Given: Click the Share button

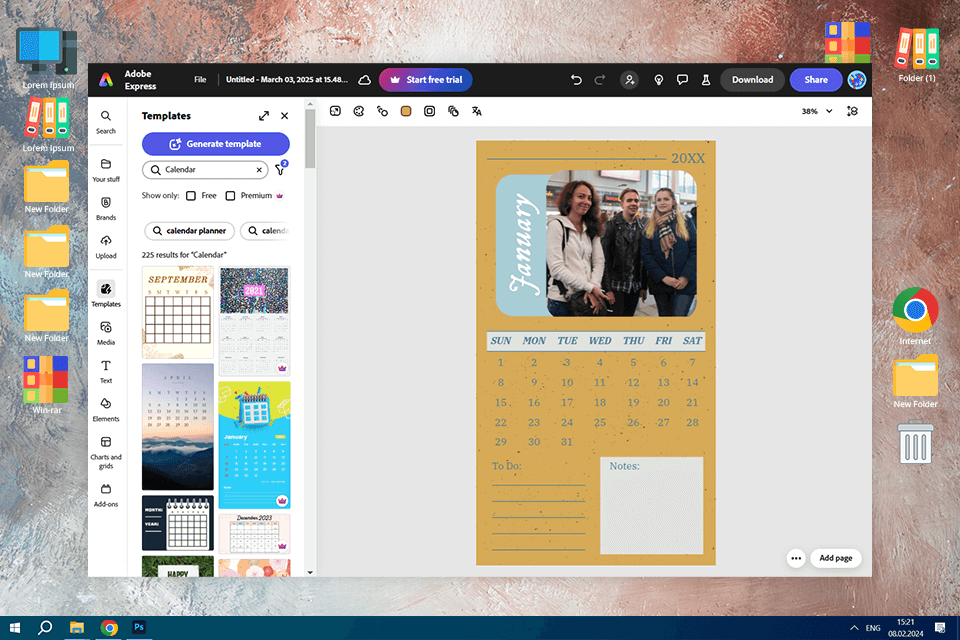Looking at the screenshot, I should pos(816,80).
